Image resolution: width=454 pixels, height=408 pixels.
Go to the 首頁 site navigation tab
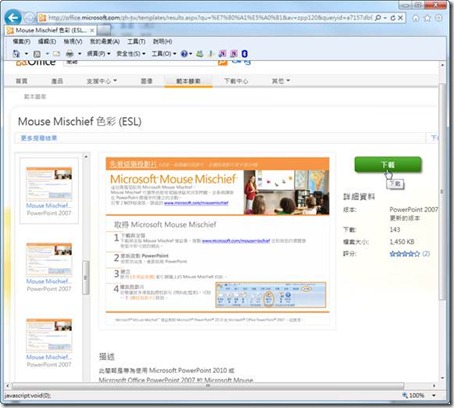point(22,81)
